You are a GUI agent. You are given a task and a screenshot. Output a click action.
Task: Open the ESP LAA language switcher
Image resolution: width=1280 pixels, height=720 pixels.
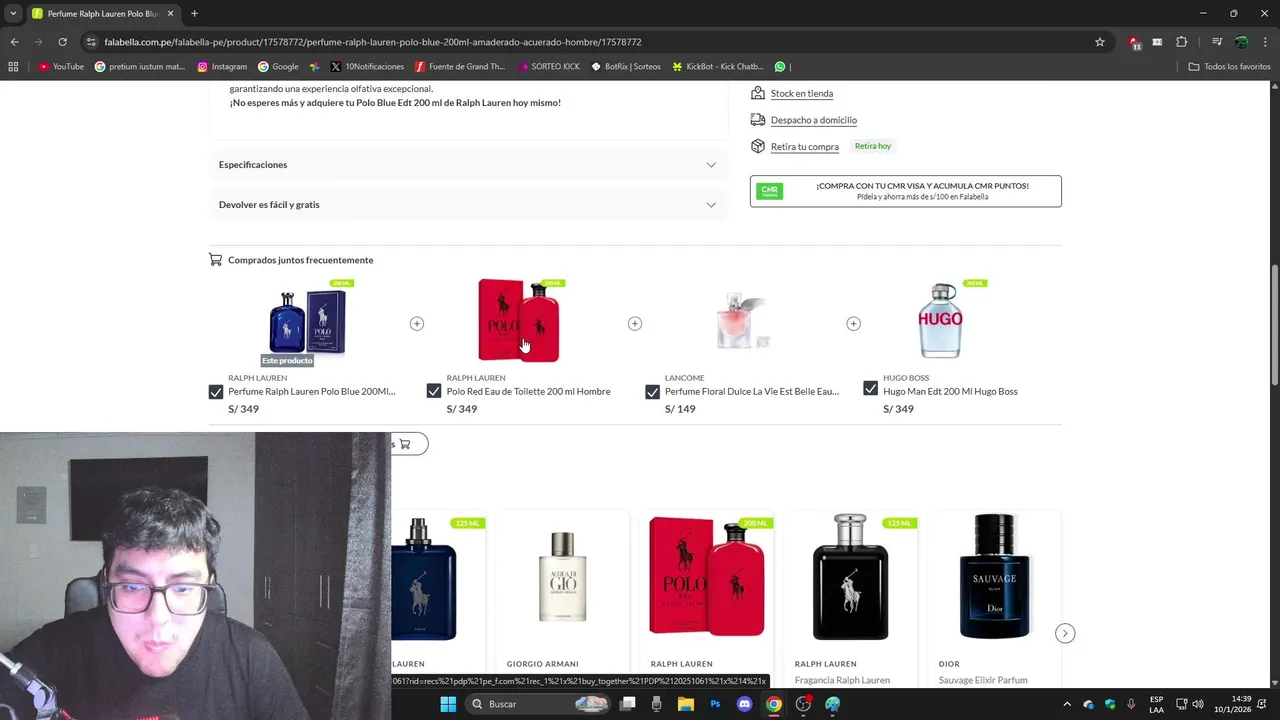[x=1156, y=704]
